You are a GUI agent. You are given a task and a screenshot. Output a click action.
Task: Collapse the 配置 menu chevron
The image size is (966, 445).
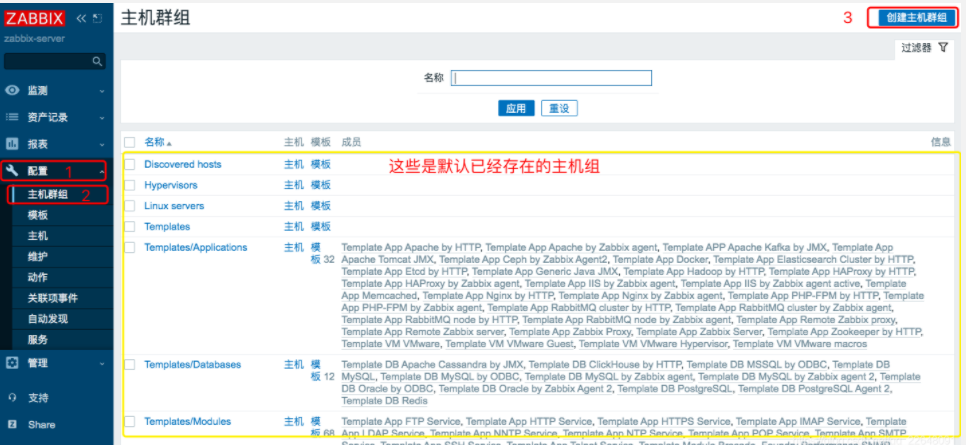pos(102,171)
